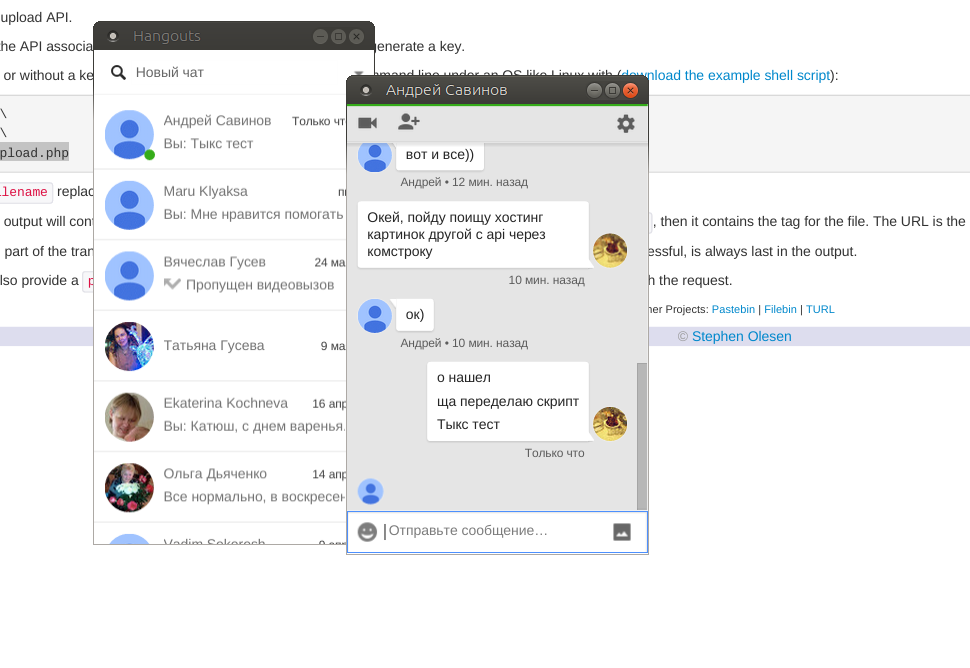Click 'Андрей • 12 мин. назад' timestamp
This screenshot has width=970, height=668.
point(464,182)
